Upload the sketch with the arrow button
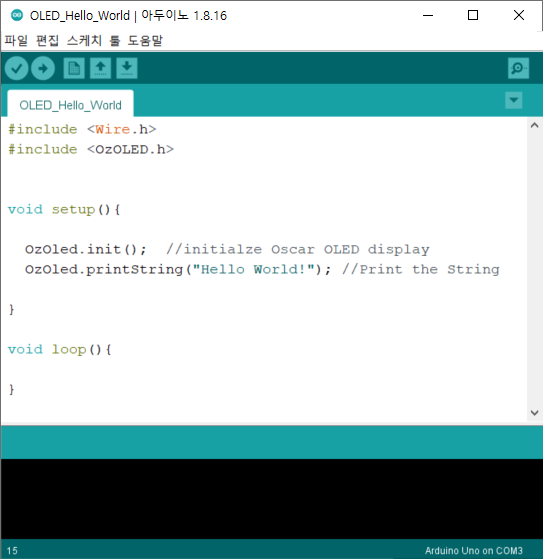 point(43,68)
